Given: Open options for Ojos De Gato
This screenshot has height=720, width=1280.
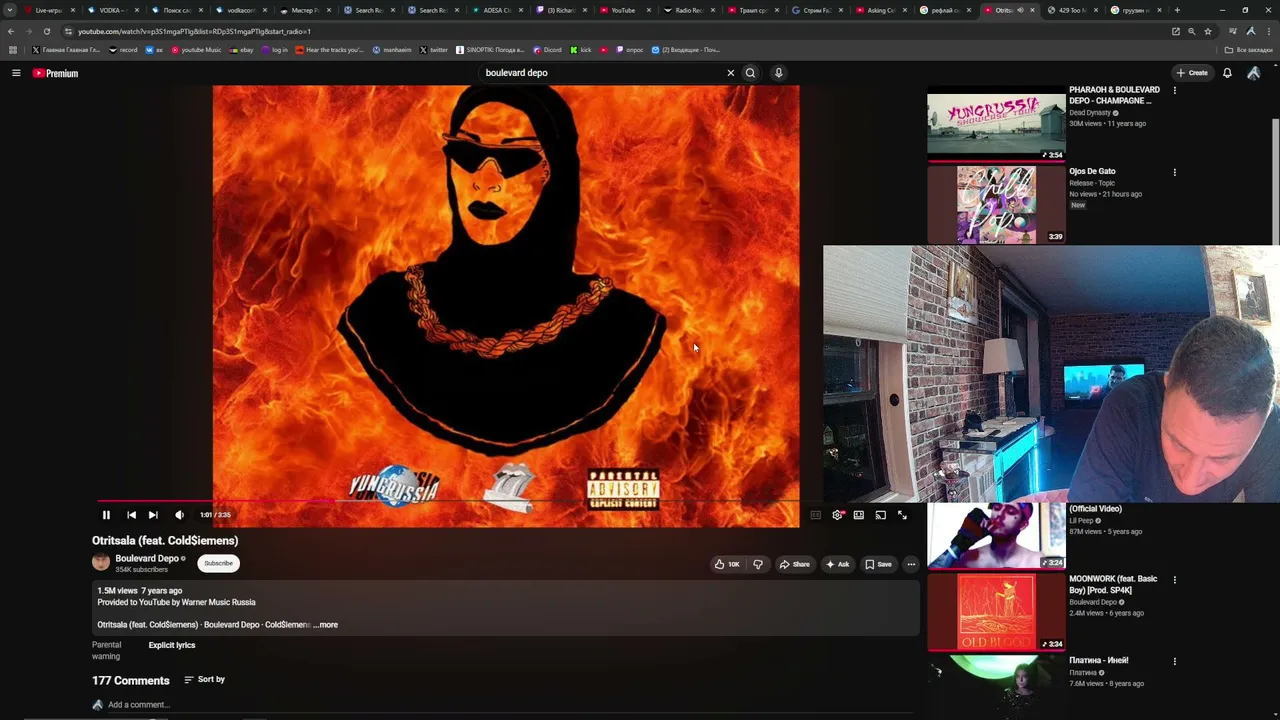Looking at the screenshot, I should point(1175,172).
